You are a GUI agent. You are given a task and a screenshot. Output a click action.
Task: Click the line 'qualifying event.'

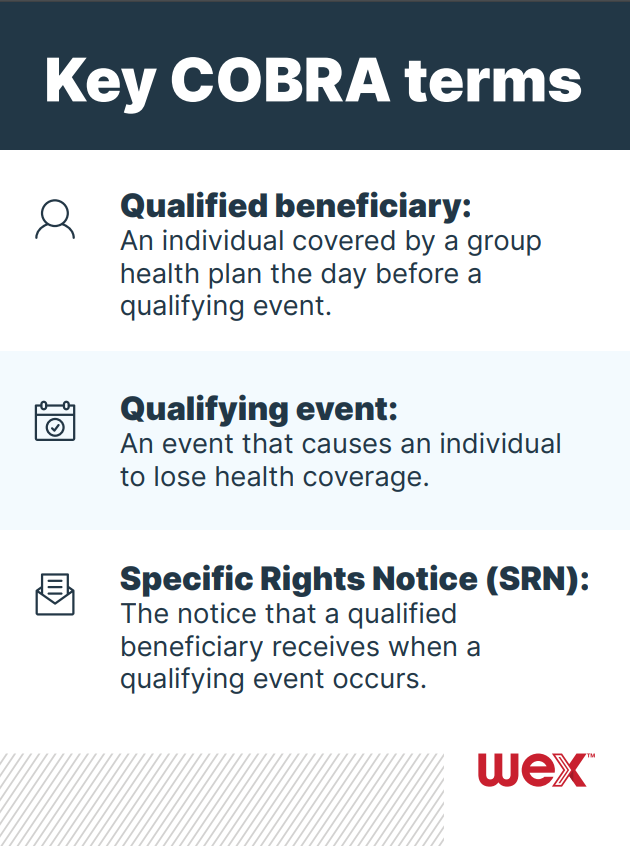coord(226,306)
